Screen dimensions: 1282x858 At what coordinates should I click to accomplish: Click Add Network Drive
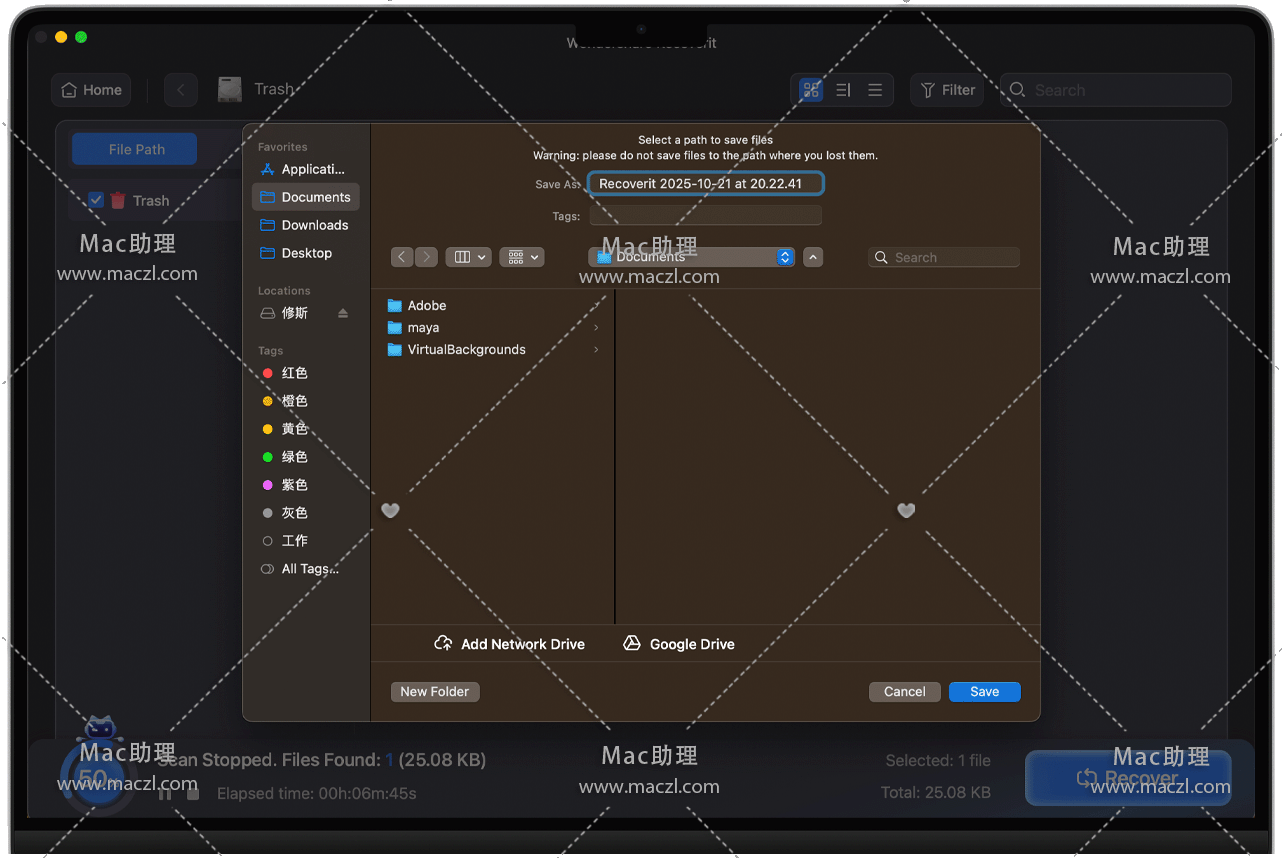(x=510, y=644)
